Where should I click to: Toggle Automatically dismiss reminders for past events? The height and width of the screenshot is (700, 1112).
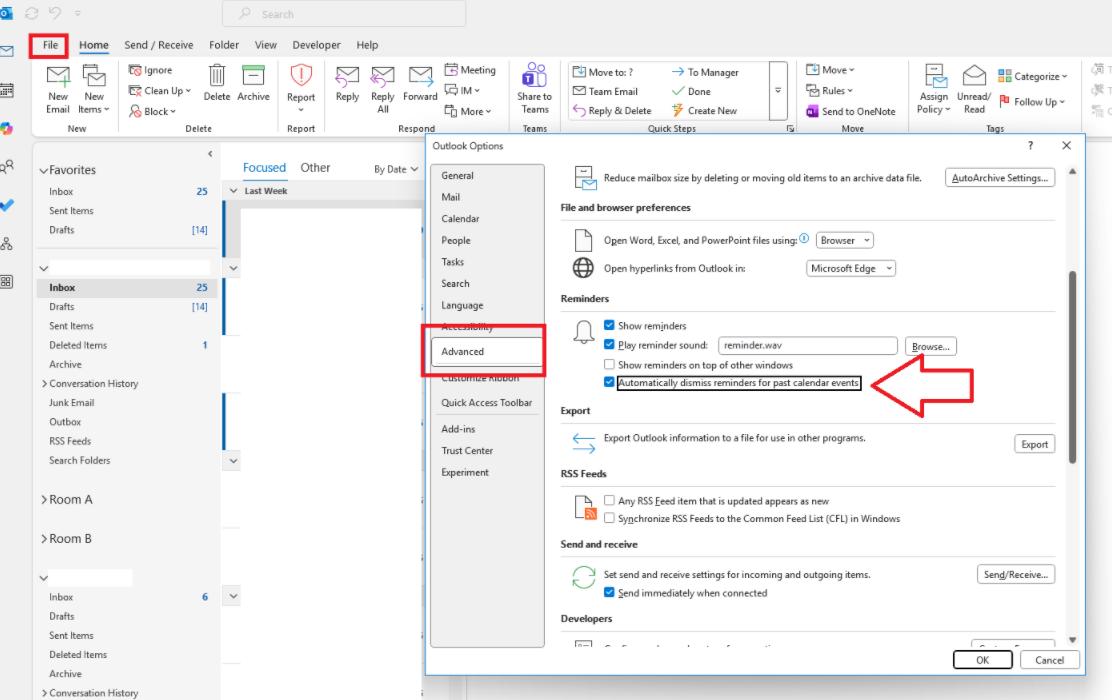point(609,382)
